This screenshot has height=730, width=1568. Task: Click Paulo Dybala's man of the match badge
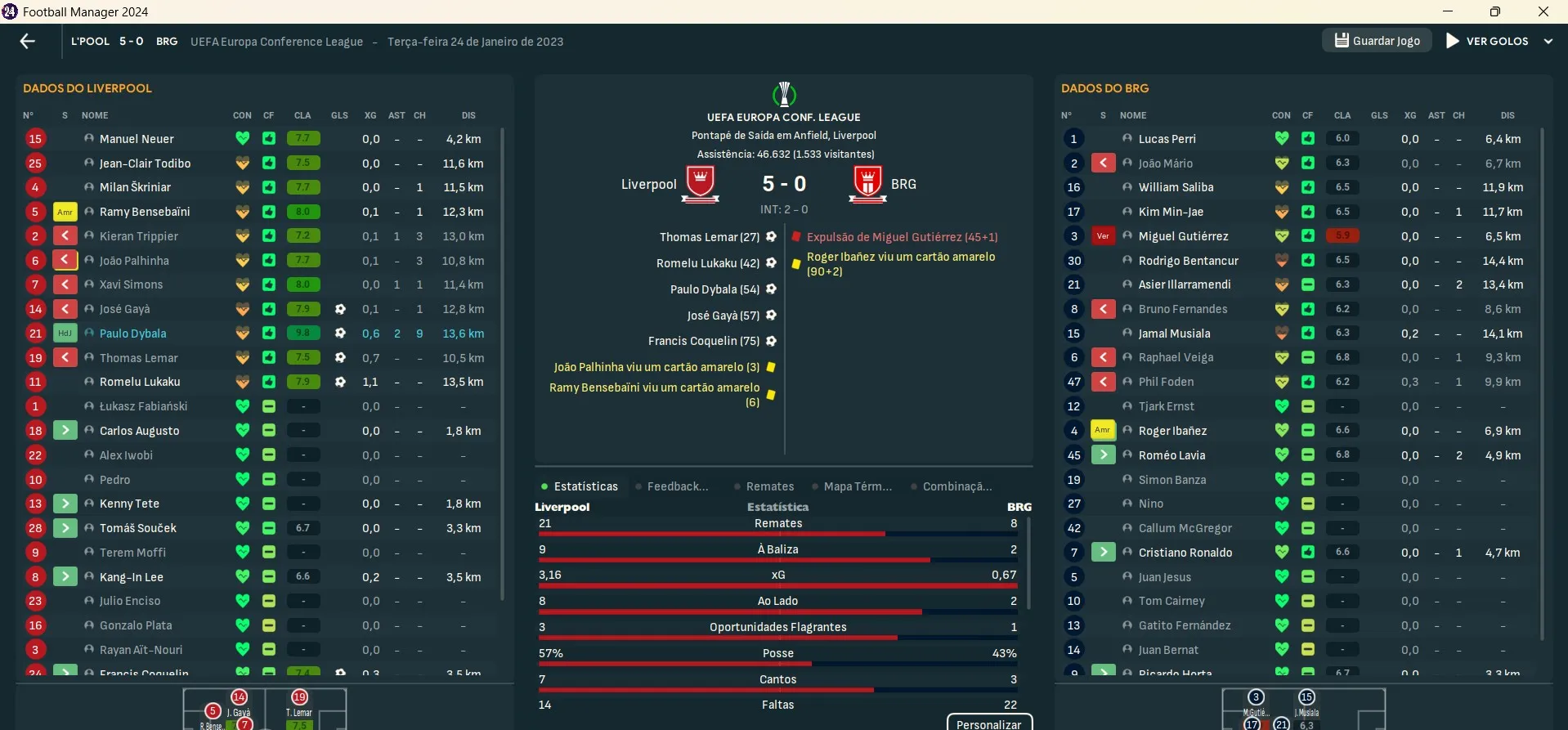click(x=65, y=333)
